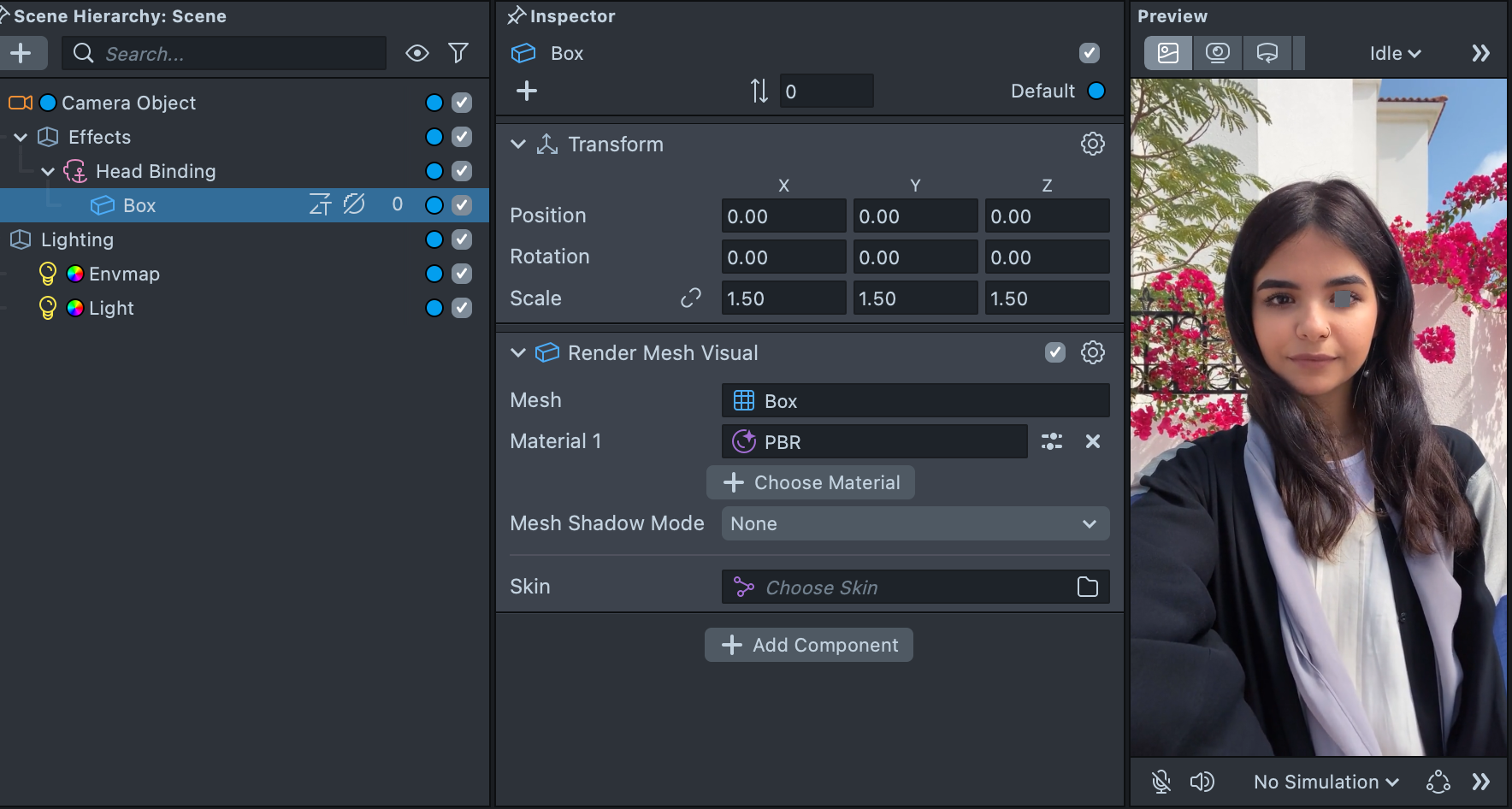The width and height of the screenshot is (1512, 809).
Task: Uncheck the Camera Object enabled checkbox
Action: point(462,103)
